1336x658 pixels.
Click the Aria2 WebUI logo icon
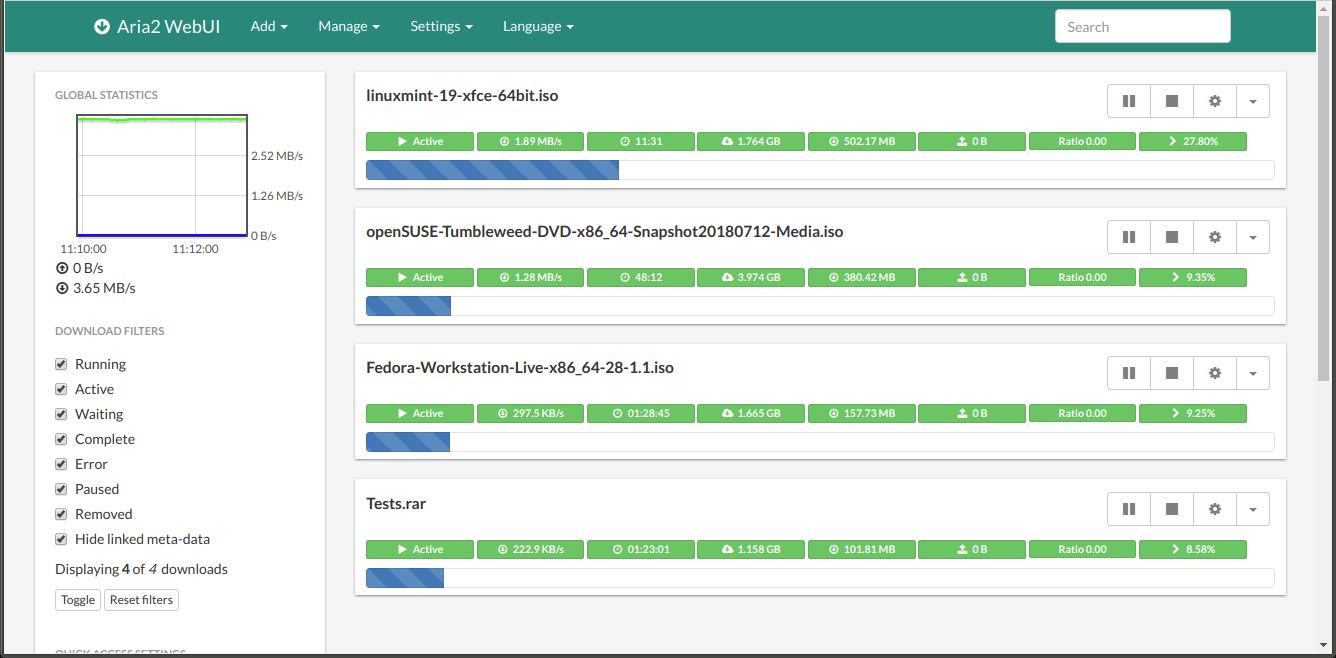point(102,26)
